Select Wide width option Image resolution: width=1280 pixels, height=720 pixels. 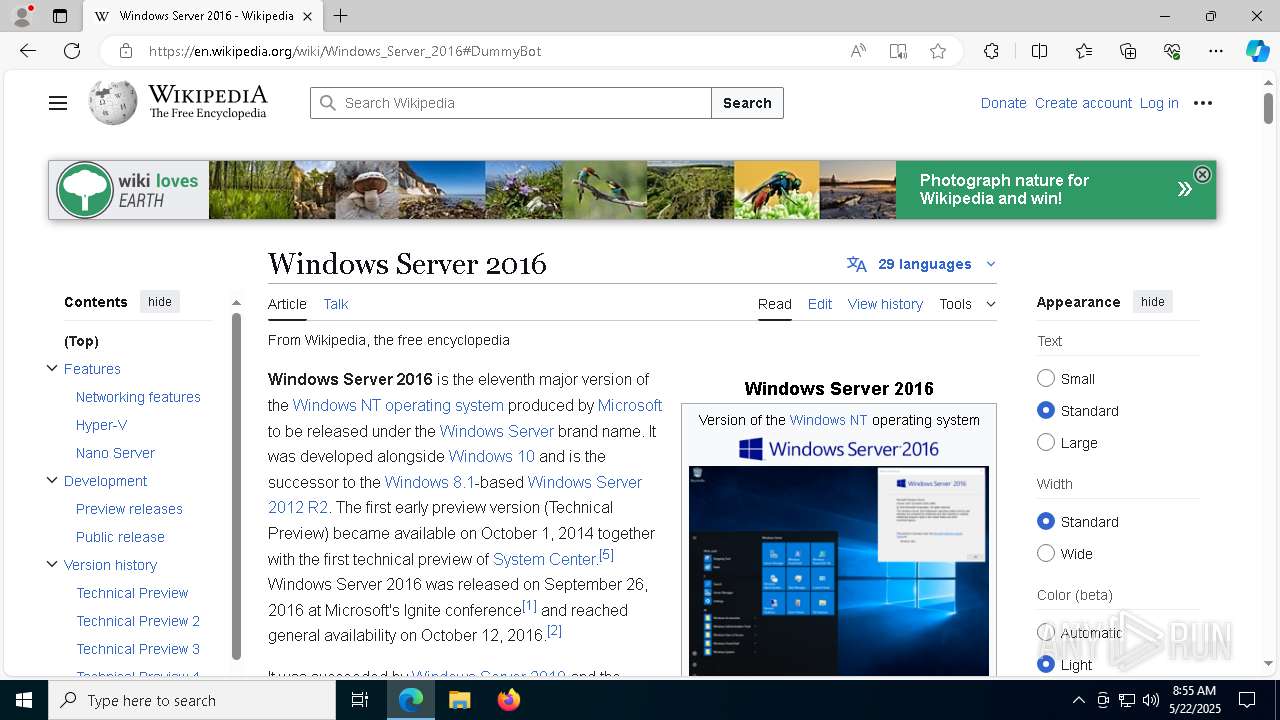click(1046, 553)
